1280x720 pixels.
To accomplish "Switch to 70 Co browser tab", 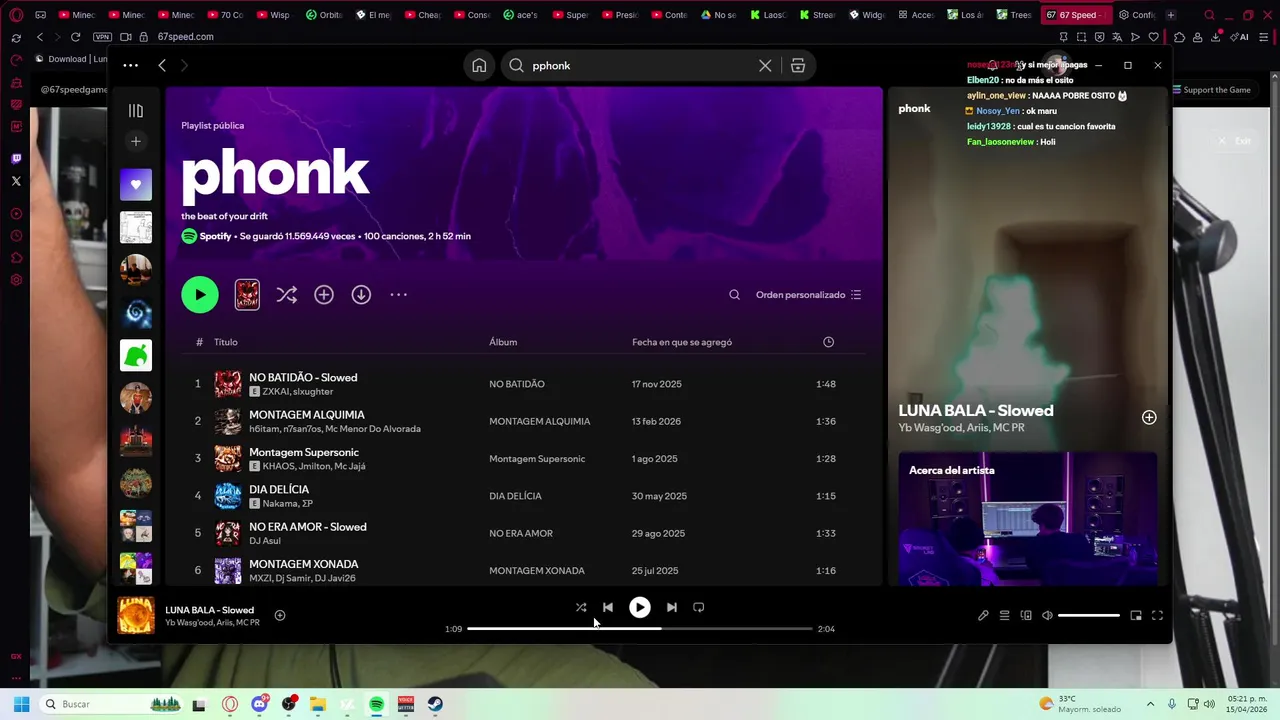I will (224, 15).
